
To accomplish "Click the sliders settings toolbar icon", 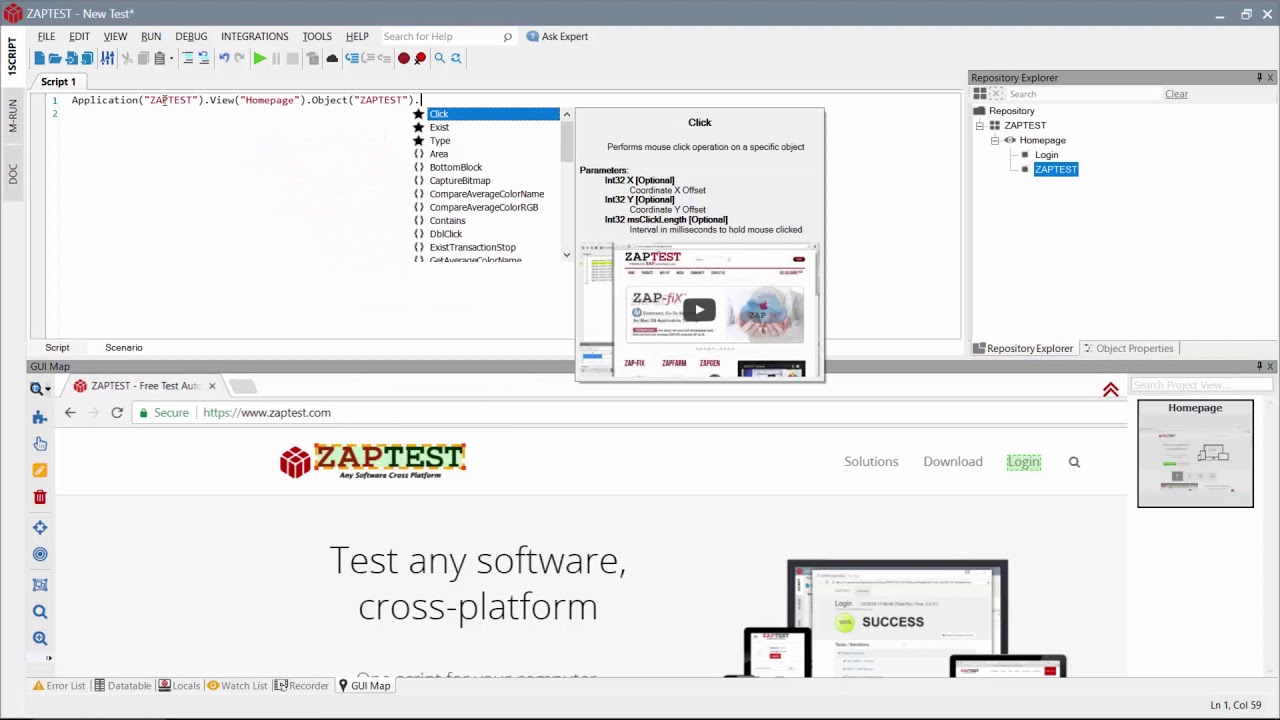I will pyautogui.click(x=107, y=58).
